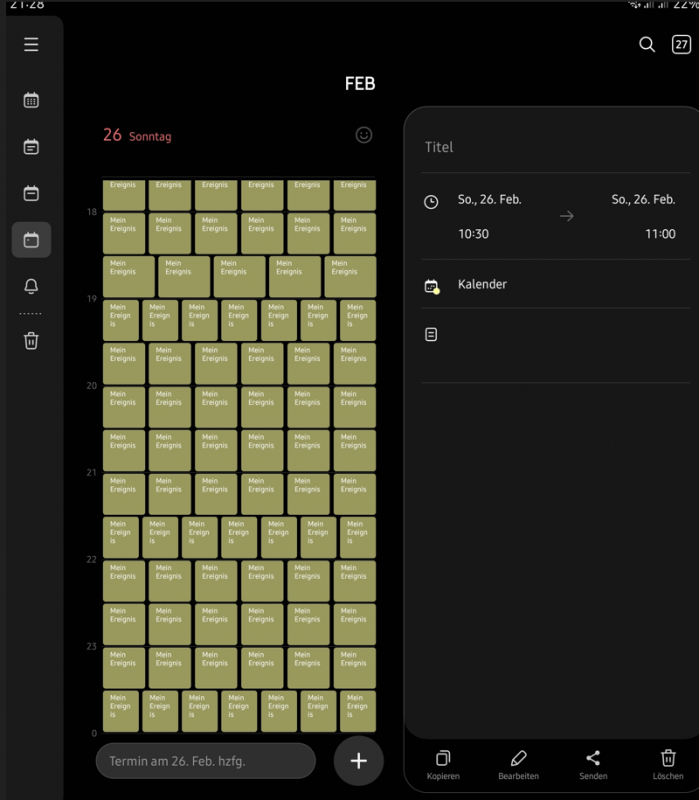Jump to today with the 27 icon
699x800 pixels.
(x=681, y=45)
